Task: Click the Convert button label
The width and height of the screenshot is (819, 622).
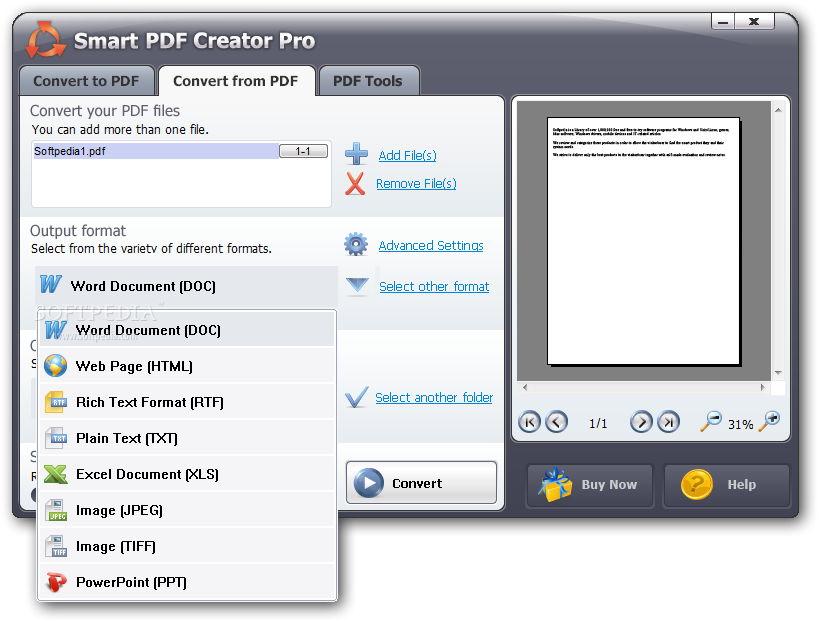Action: [x=417, y=484]
